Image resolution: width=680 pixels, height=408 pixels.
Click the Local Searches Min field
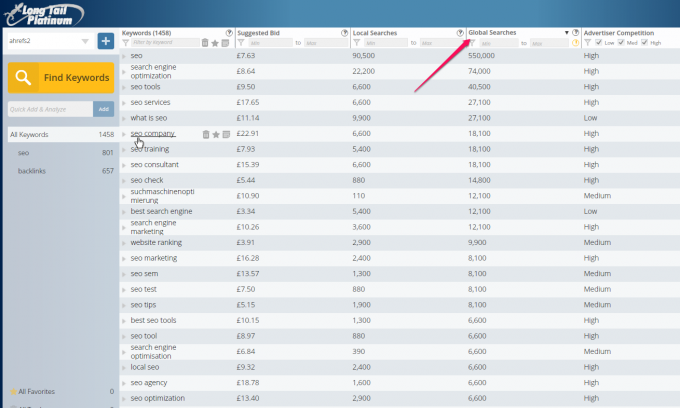coord(386,43)
